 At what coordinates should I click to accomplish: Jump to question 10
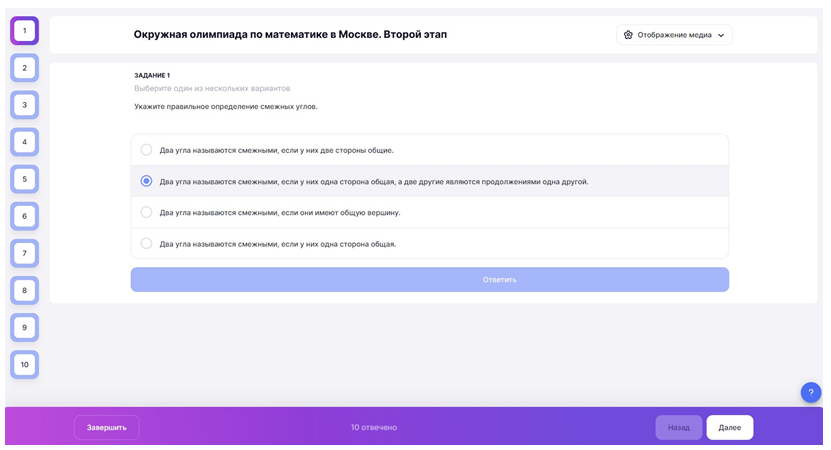pyautogui.click(x=25, y=364)
